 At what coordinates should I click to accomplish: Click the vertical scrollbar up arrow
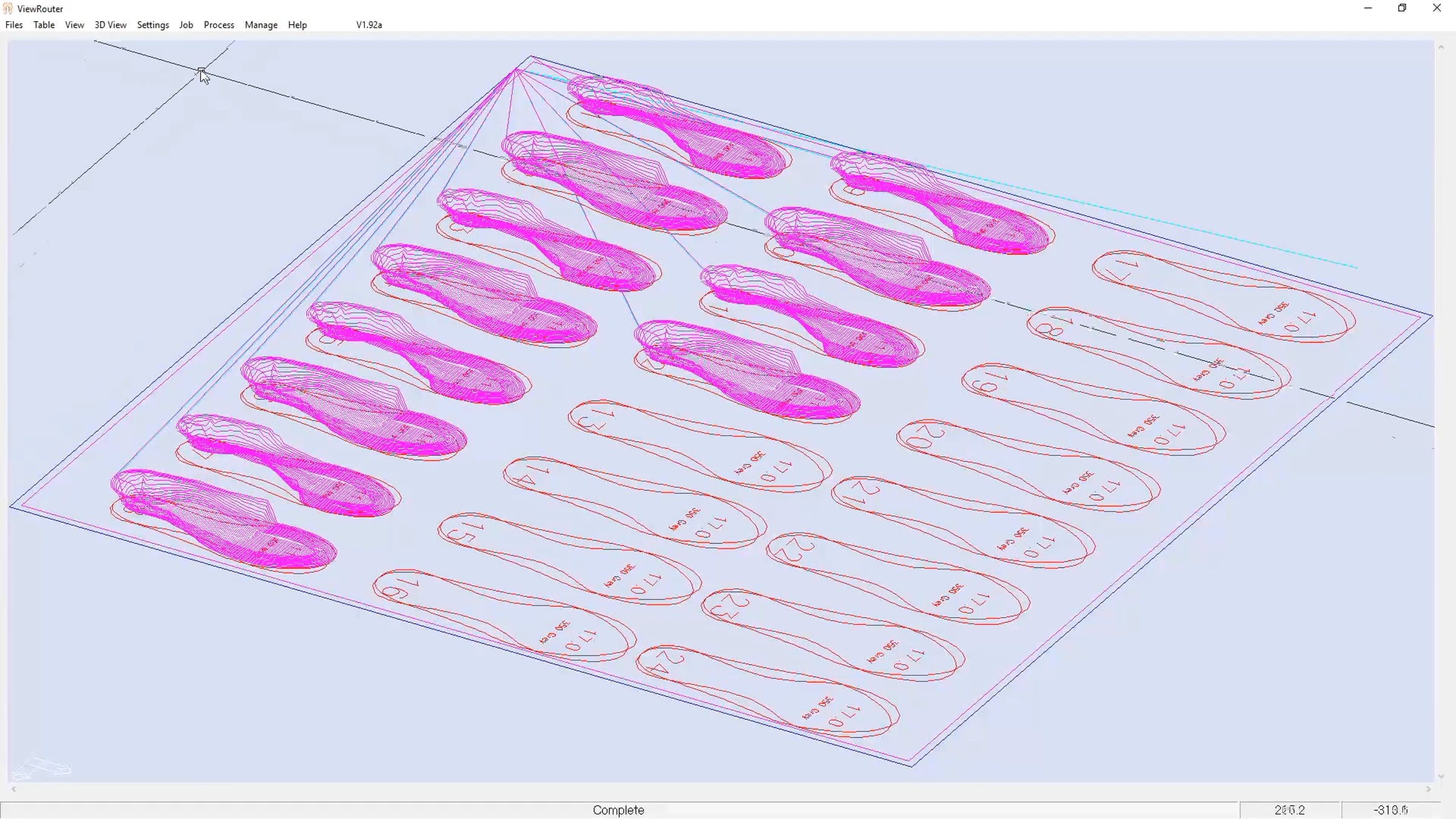click(1441, 47)
